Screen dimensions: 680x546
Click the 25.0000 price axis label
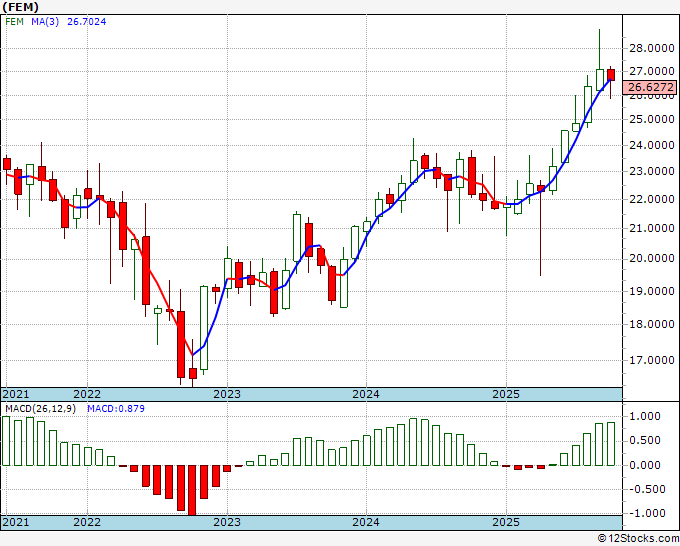[651, 119]
